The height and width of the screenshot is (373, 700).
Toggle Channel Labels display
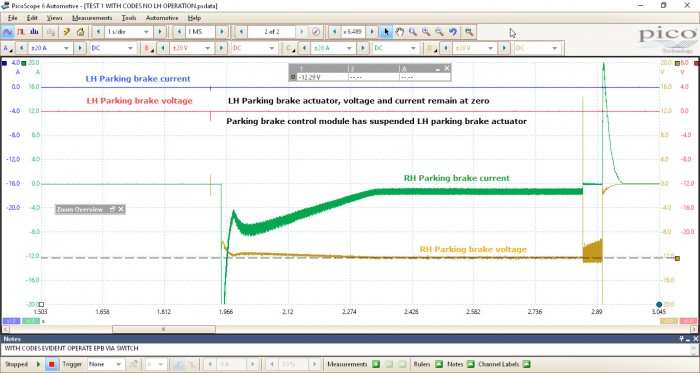point(526,364)
